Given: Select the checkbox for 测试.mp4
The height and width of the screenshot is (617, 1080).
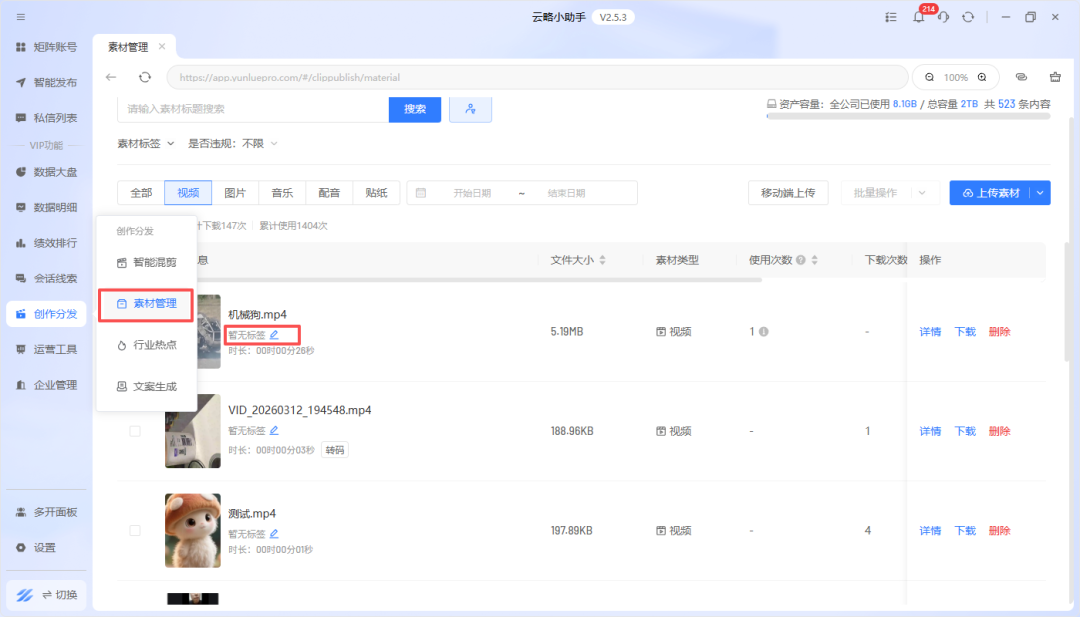Looking at the screenshot, I should click(x=135, y=530).
